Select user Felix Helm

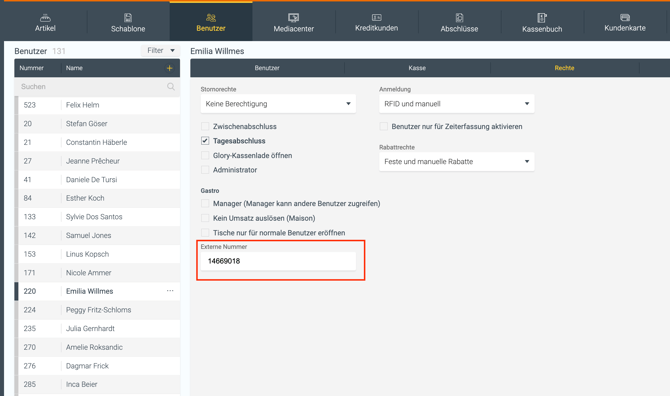point(97,105)
